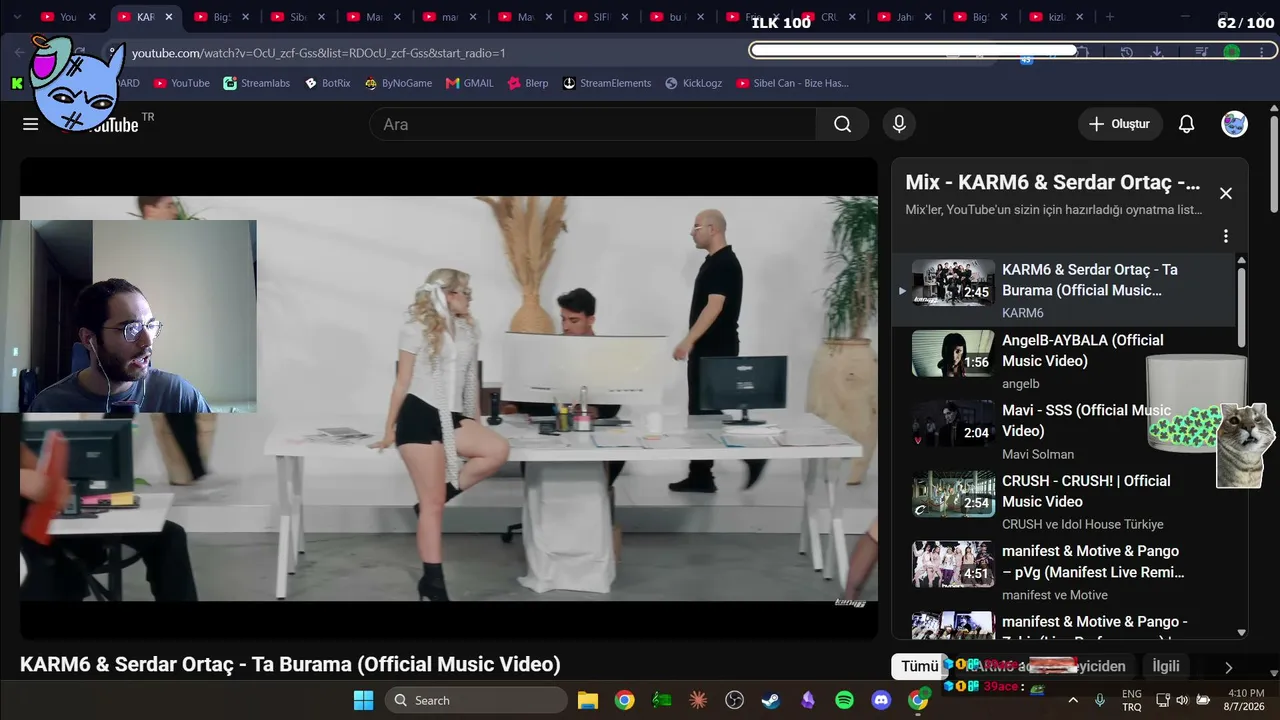Open the Mix playlist three-dot options menu
This screenshot has width=1280, height=720.
[1226, 236]
